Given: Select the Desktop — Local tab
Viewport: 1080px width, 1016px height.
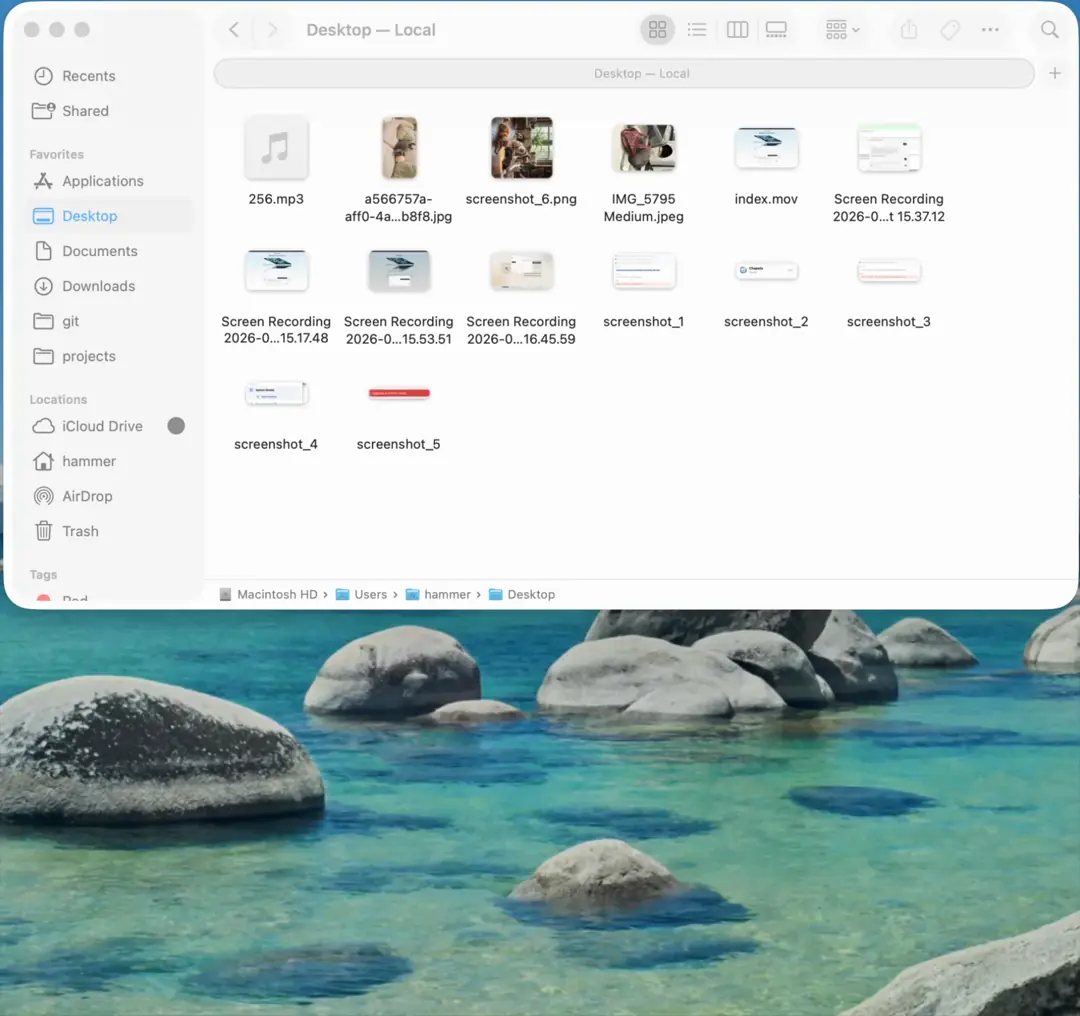Looking at the screenshot, I should [x=624, y=73].
